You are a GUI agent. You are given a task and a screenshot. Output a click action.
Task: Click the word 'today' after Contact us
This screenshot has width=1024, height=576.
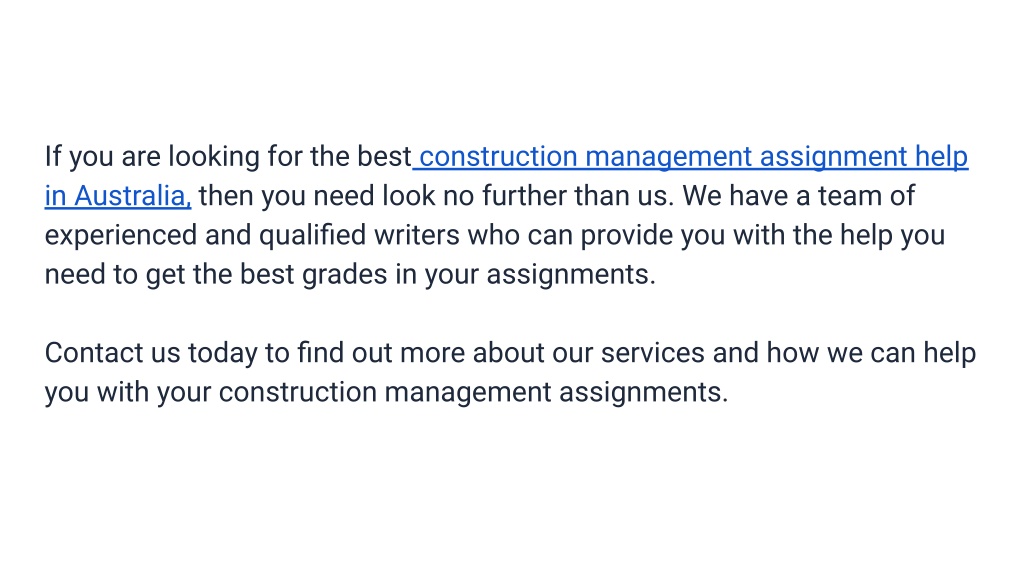223,353
